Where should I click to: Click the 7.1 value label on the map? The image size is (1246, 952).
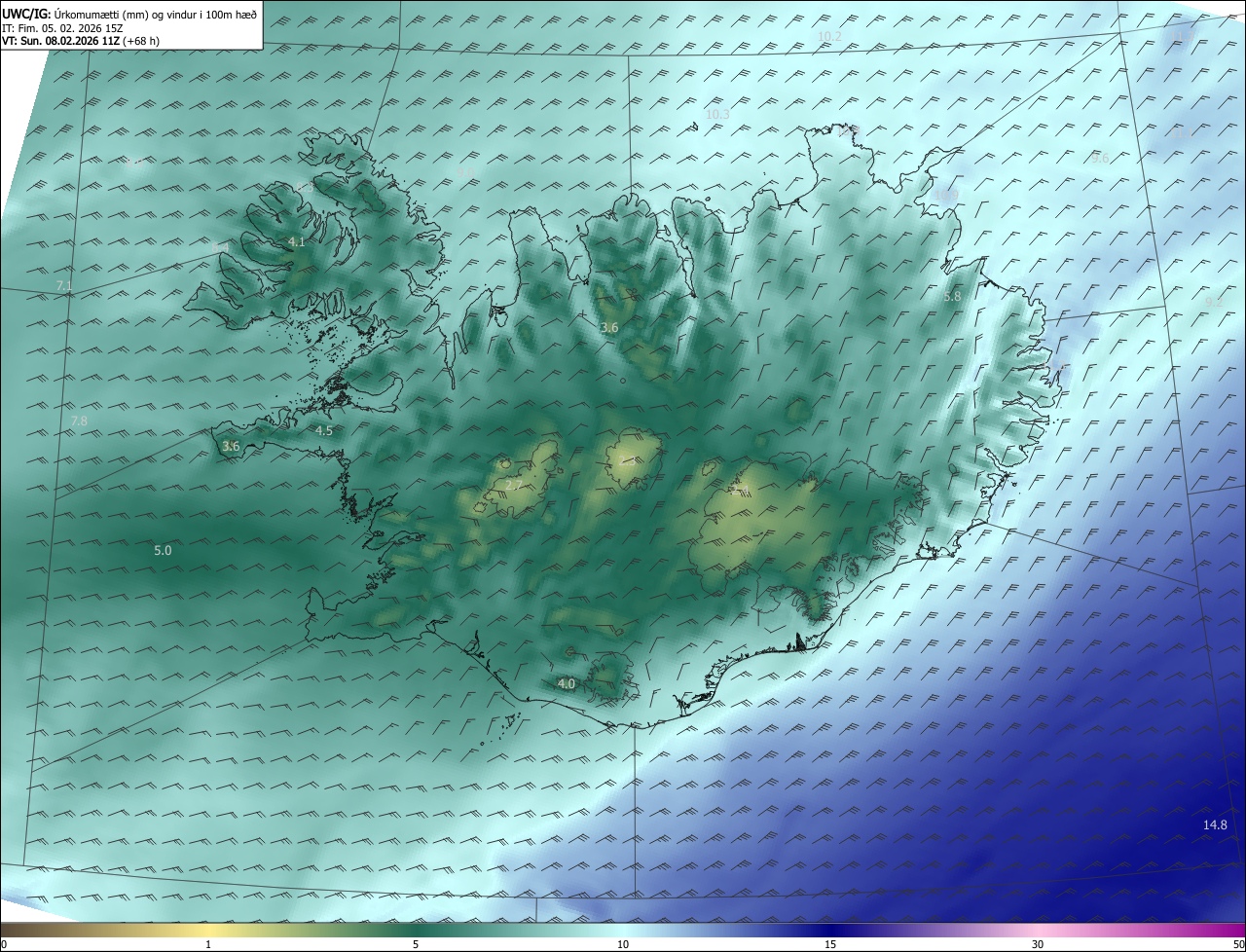[x=64, y=286]
